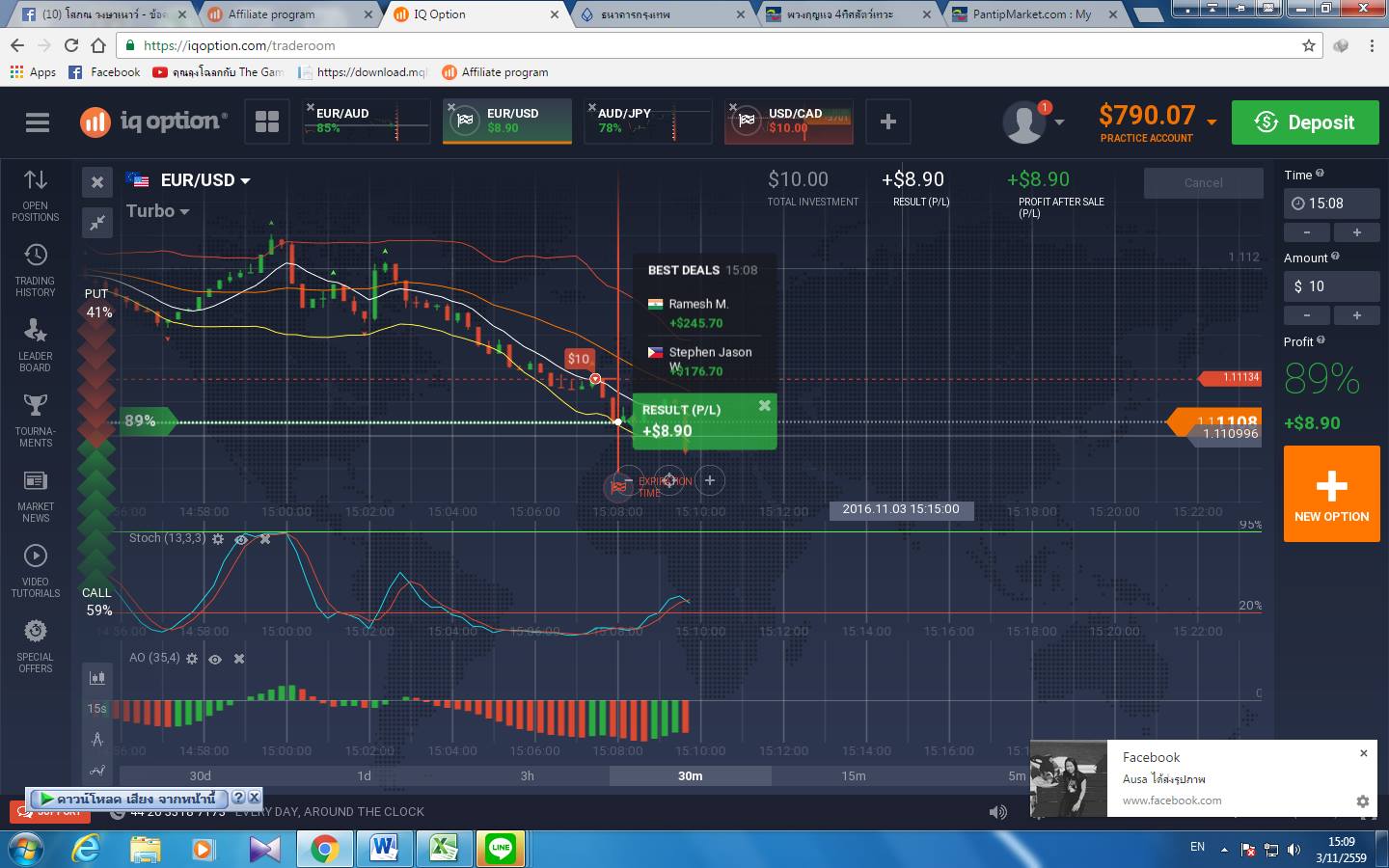Add a new asset tab
Image resolution: width=1389 pixels, height=868 pixels.
point(888,122)
